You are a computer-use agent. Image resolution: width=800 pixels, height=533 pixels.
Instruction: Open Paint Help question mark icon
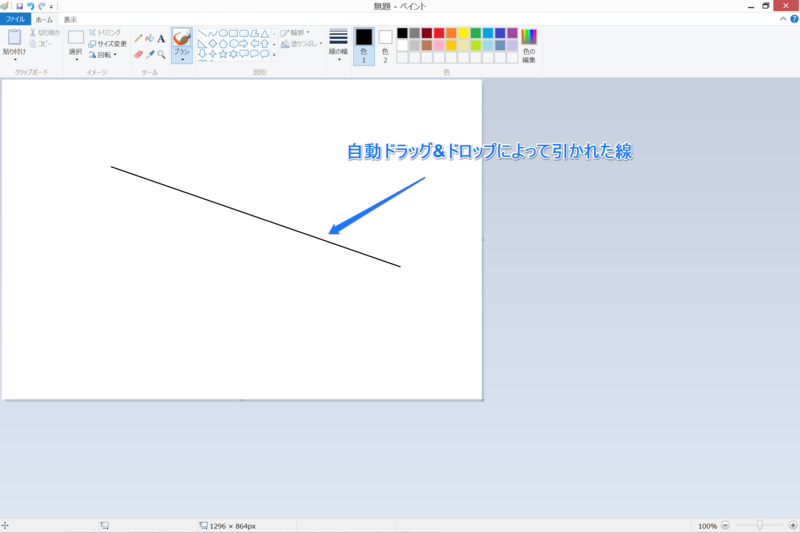click(794, 19)
